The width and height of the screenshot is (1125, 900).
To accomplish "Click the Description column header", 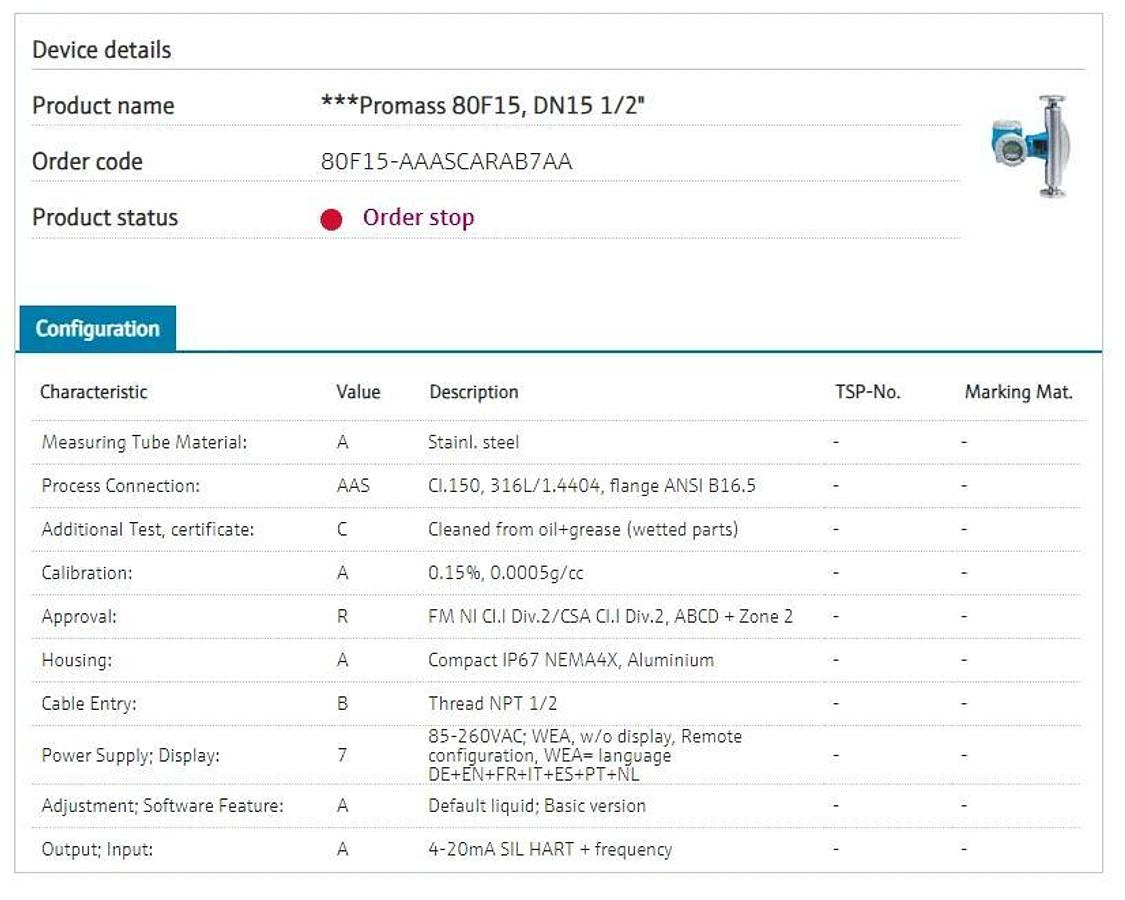I will [x=473, y=392].
